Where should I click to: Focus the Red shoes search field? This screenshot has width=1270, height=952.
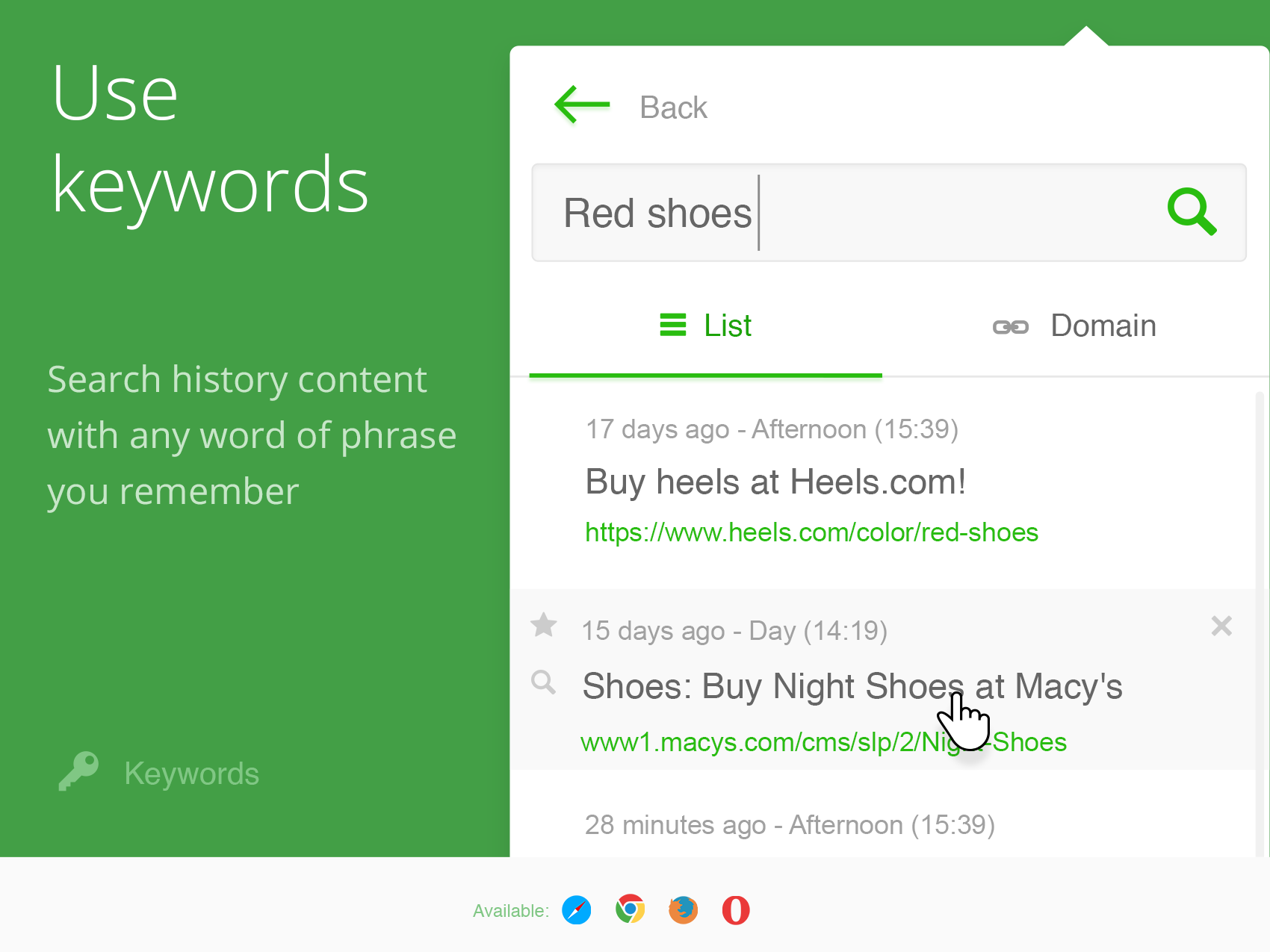click(889, 213)
